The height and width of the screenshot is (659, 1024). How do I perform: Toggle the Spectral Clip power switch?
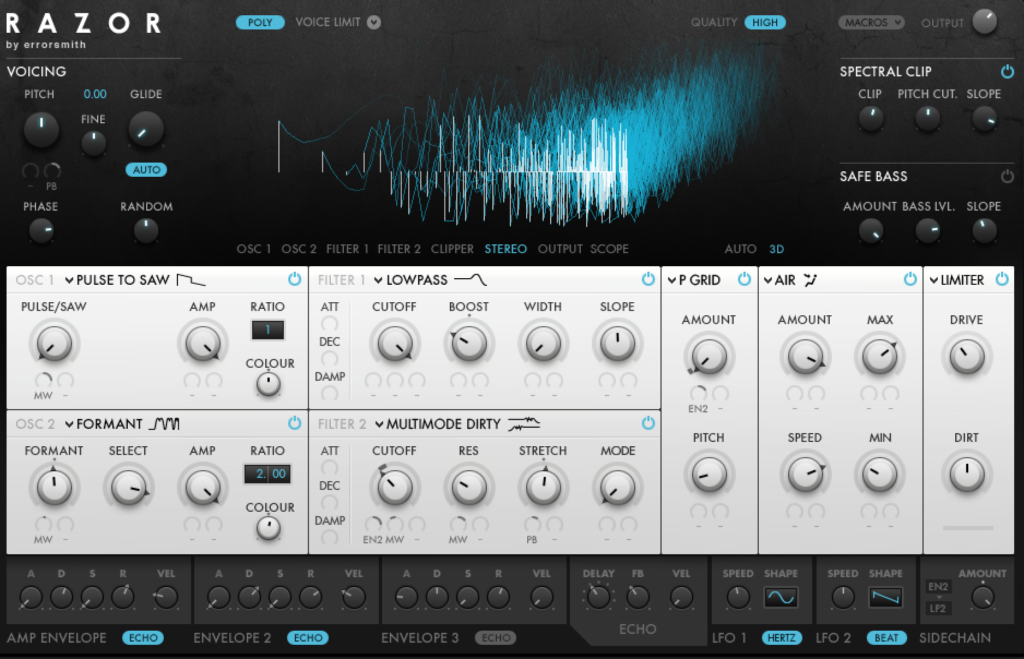1009,71
